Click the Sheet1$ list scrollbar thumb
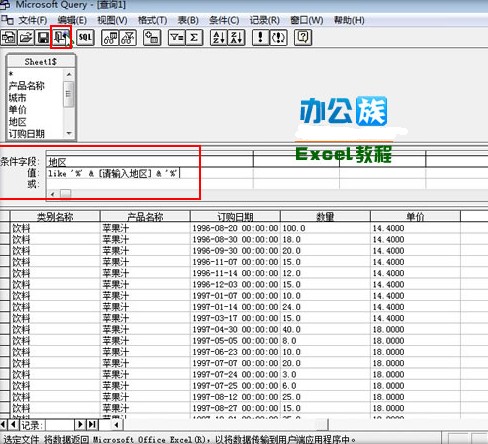 click(69, 94)
